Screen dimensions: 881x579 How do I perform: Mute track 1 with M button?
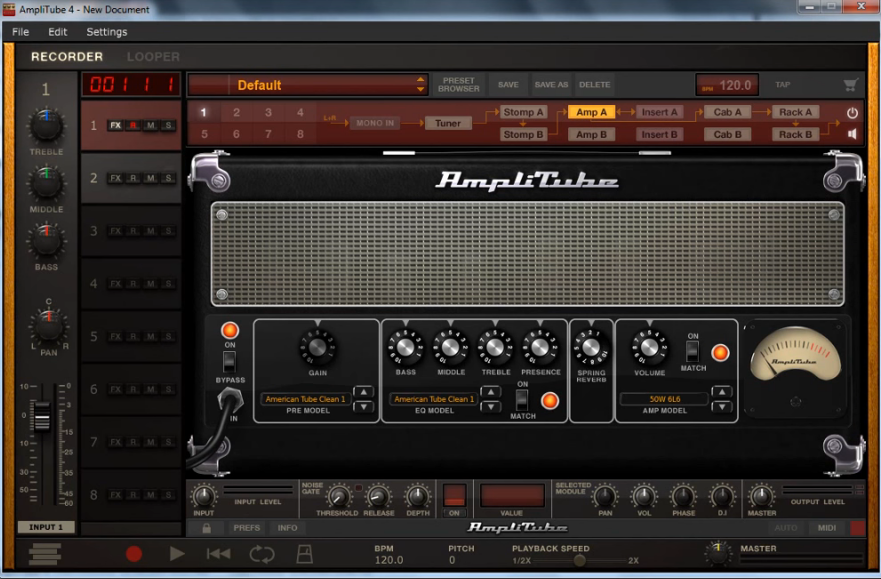pos(151,125)
